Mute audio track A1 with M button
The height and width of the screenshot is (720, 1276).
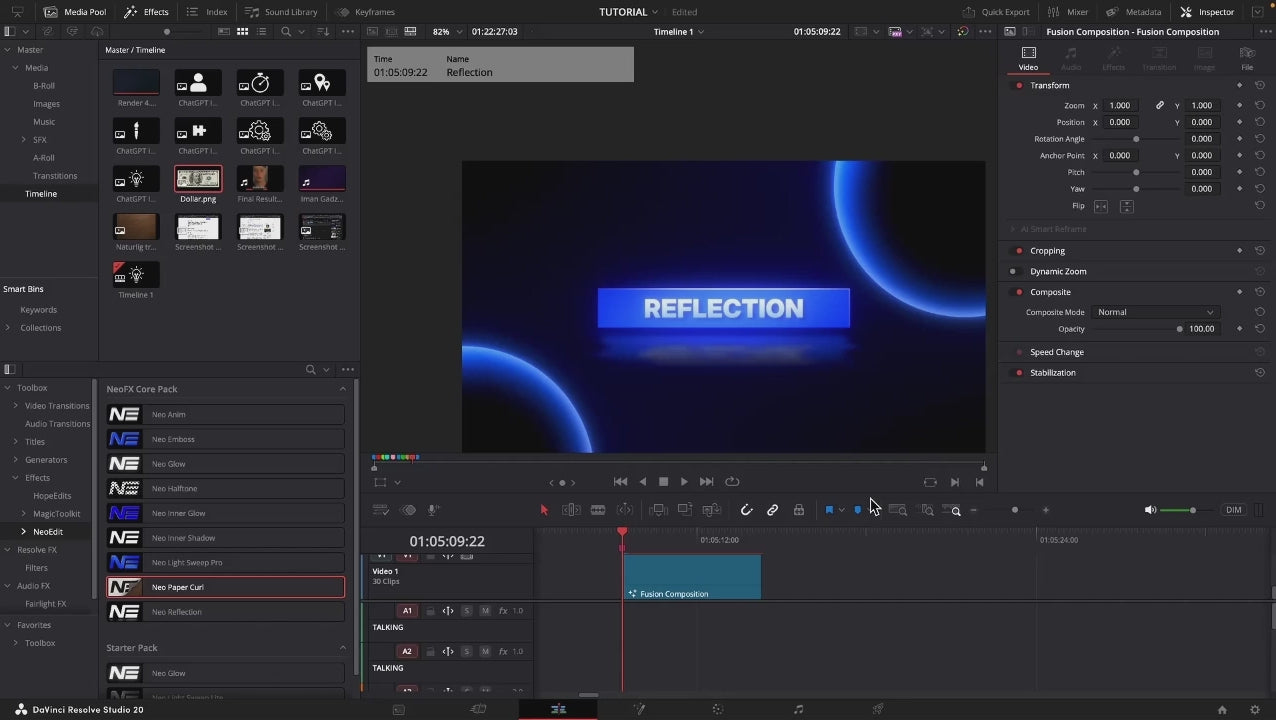pos(485,611)
